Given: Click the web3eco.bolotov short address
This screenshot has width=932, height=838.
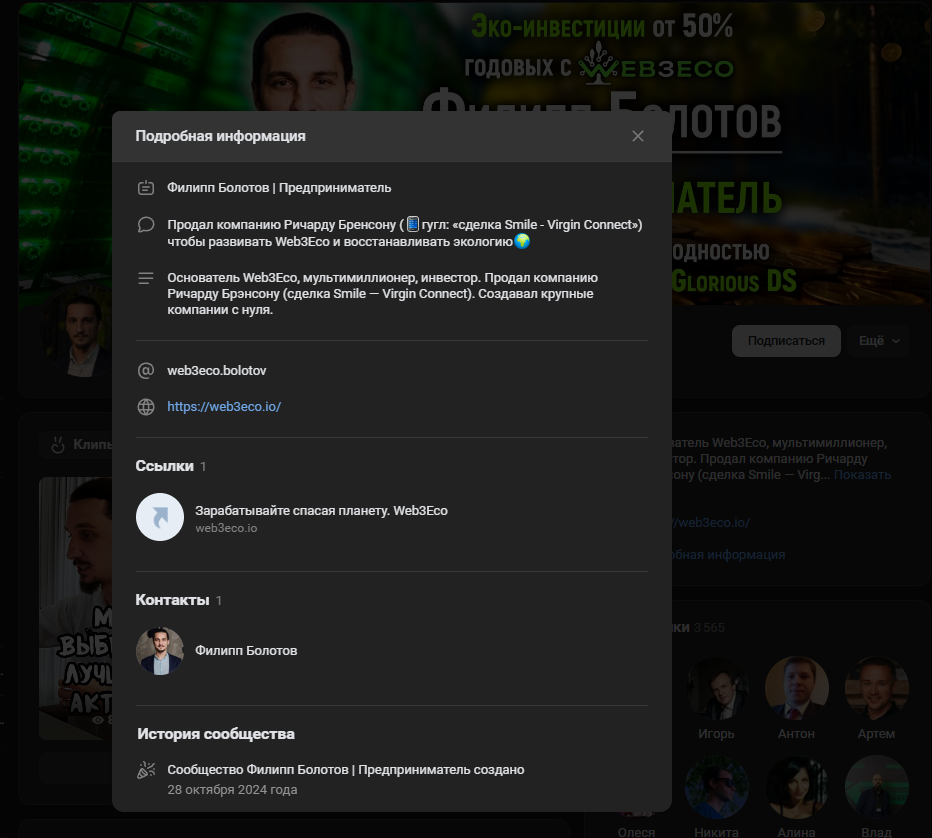Looking at the screenshot, I should [216, 370].
